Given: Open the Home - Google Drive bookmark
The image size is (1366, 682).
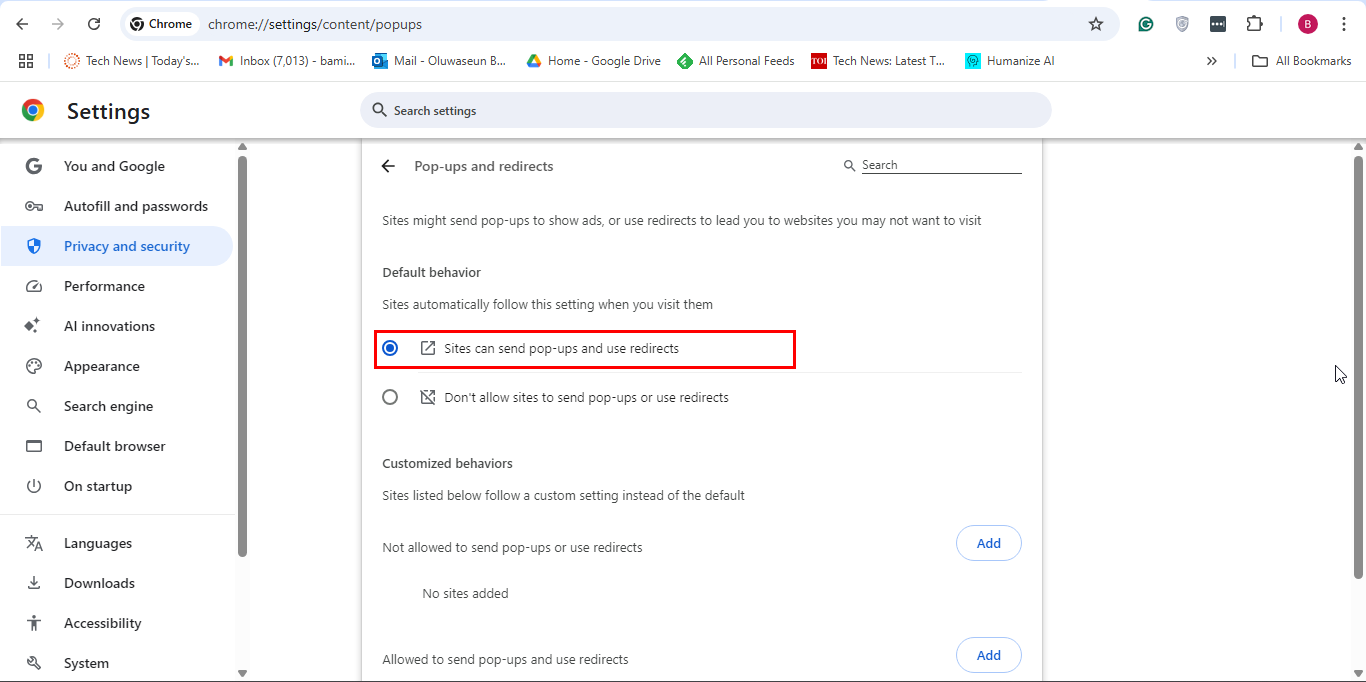Looking at the screenshot, I should click(x=594, y=61).
